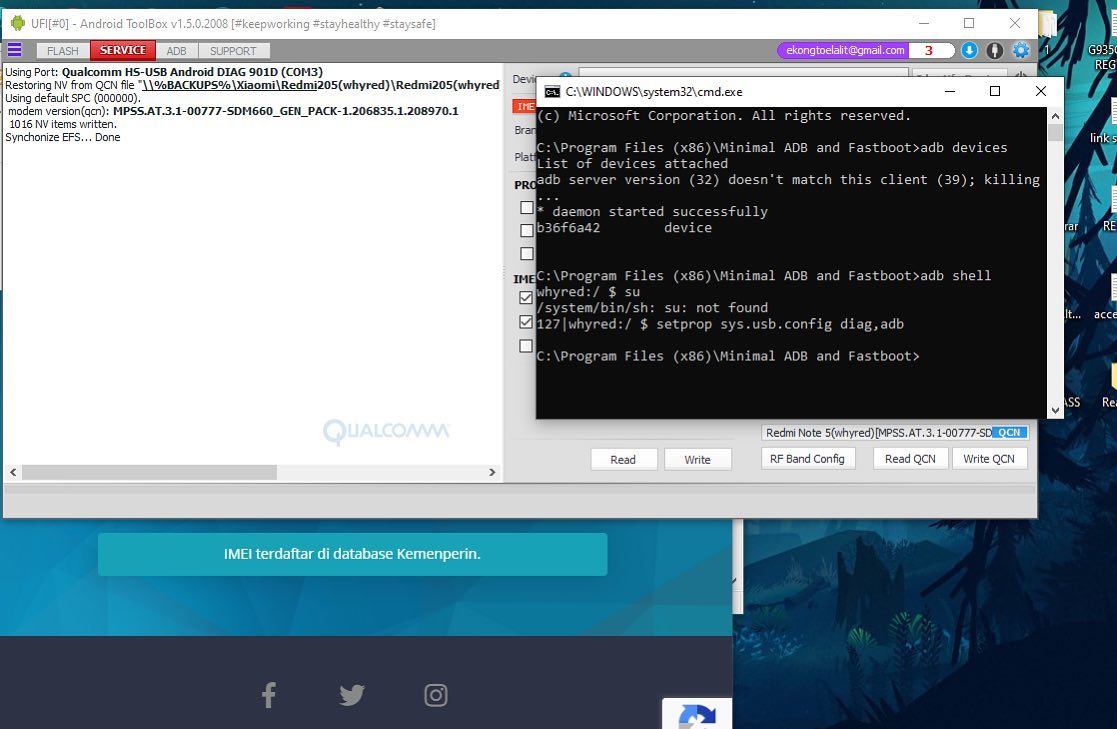Image resolution: width=1117 pixels, height=729 pixels.
Task: Open the Twitter icon on the web page
Action: (352, 695)
